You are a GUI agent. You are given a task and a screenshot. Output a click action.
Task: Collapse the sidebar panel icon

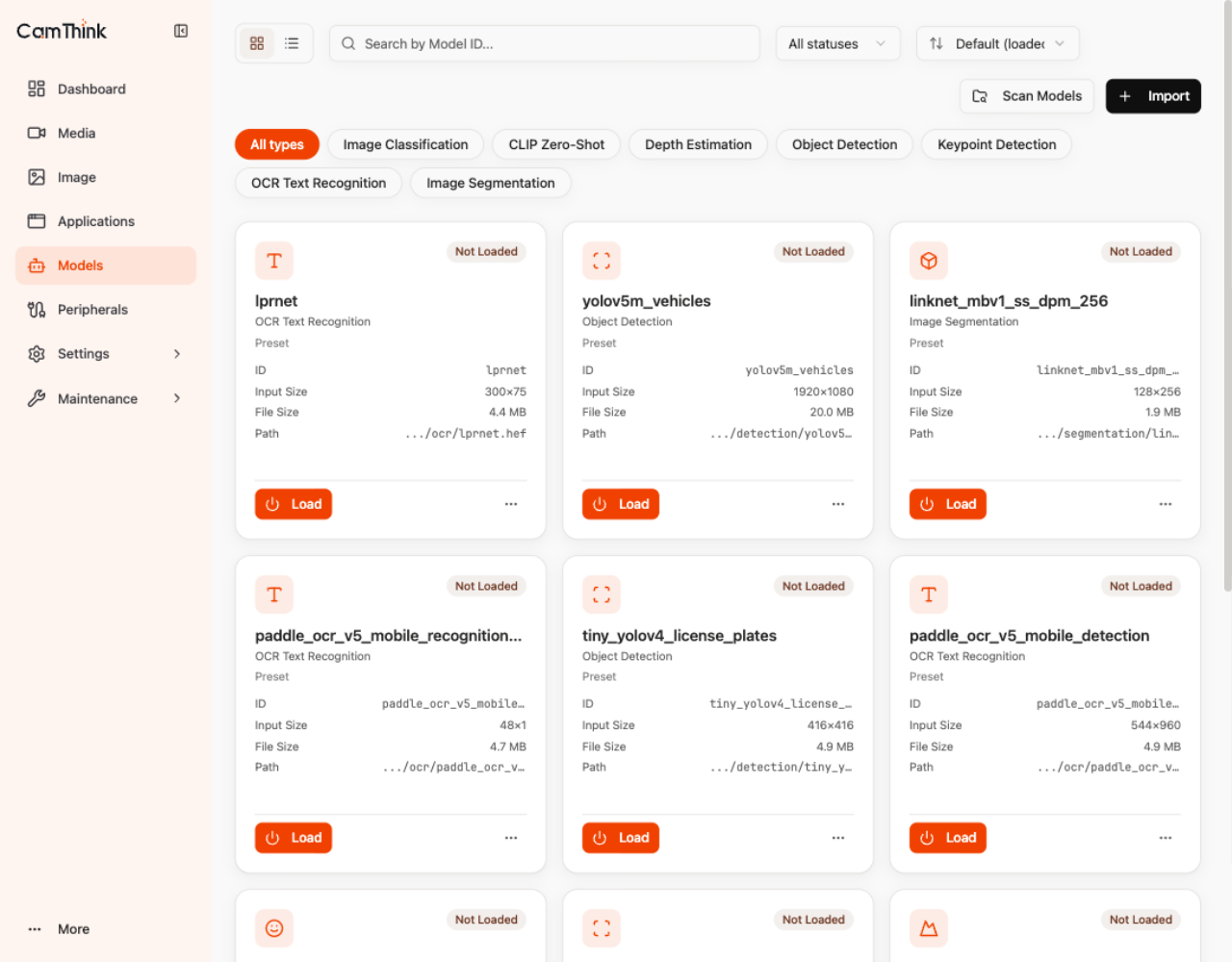(181, 31)
